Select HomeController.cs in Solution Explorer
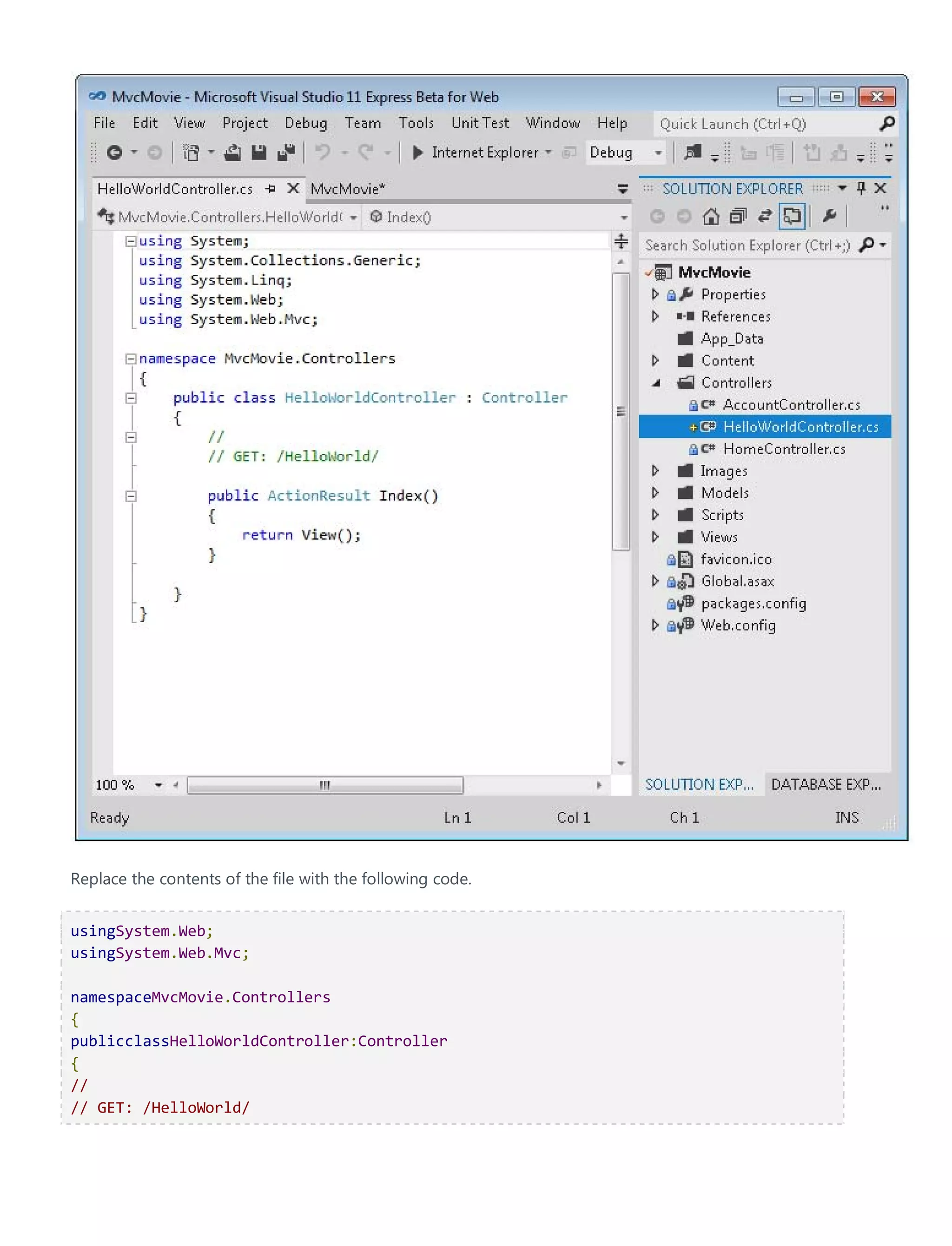Image resolution: width=952 pixels, height=1246 pixels. 784,449
